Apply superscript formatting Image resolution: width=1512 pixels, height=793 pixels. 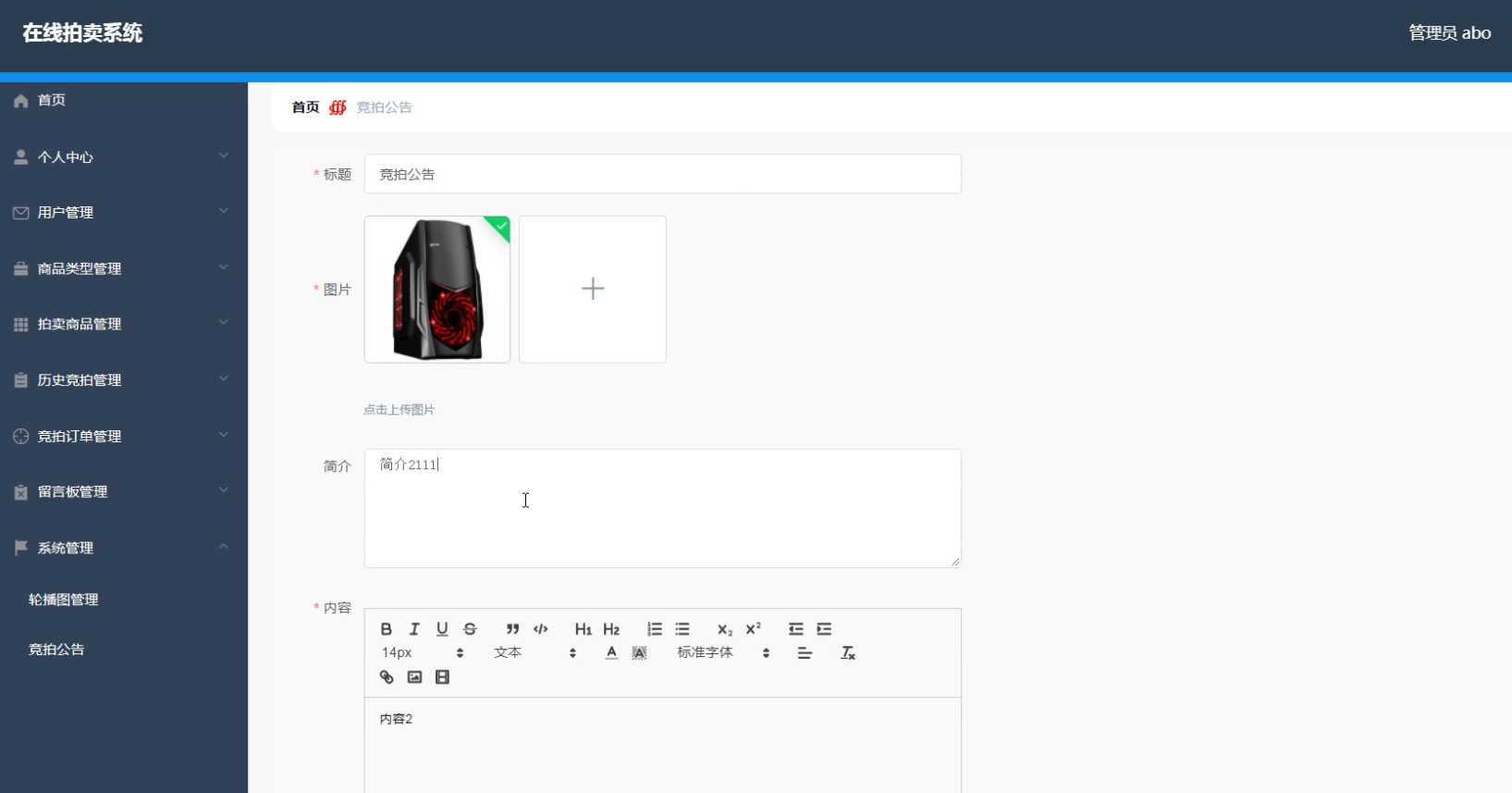point(754,628)
